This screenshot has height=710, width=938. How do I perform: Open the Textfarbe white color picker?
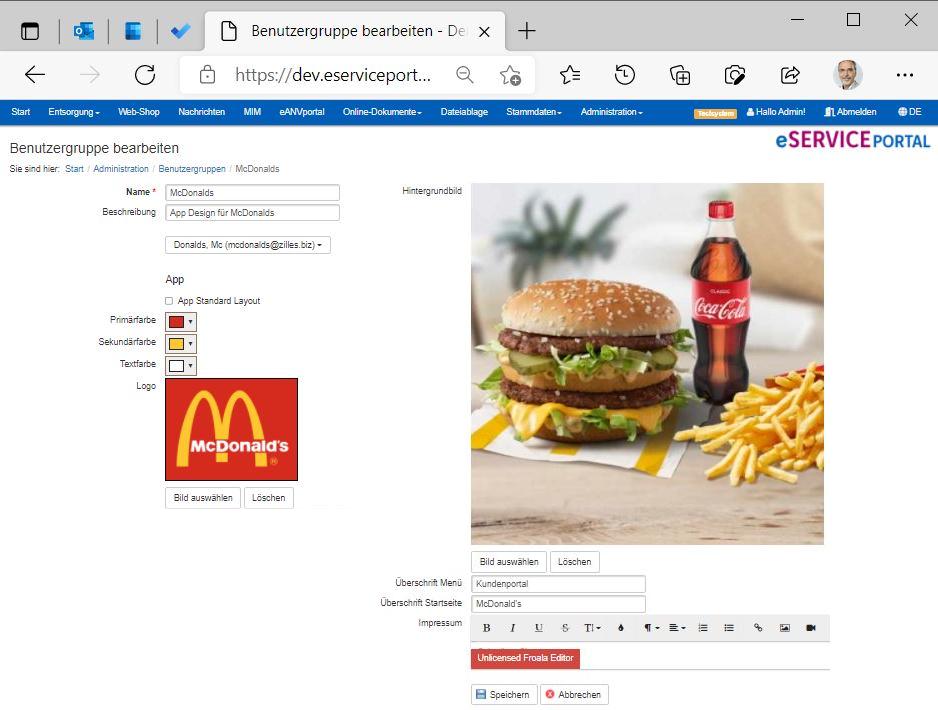(x=181, y=365)
